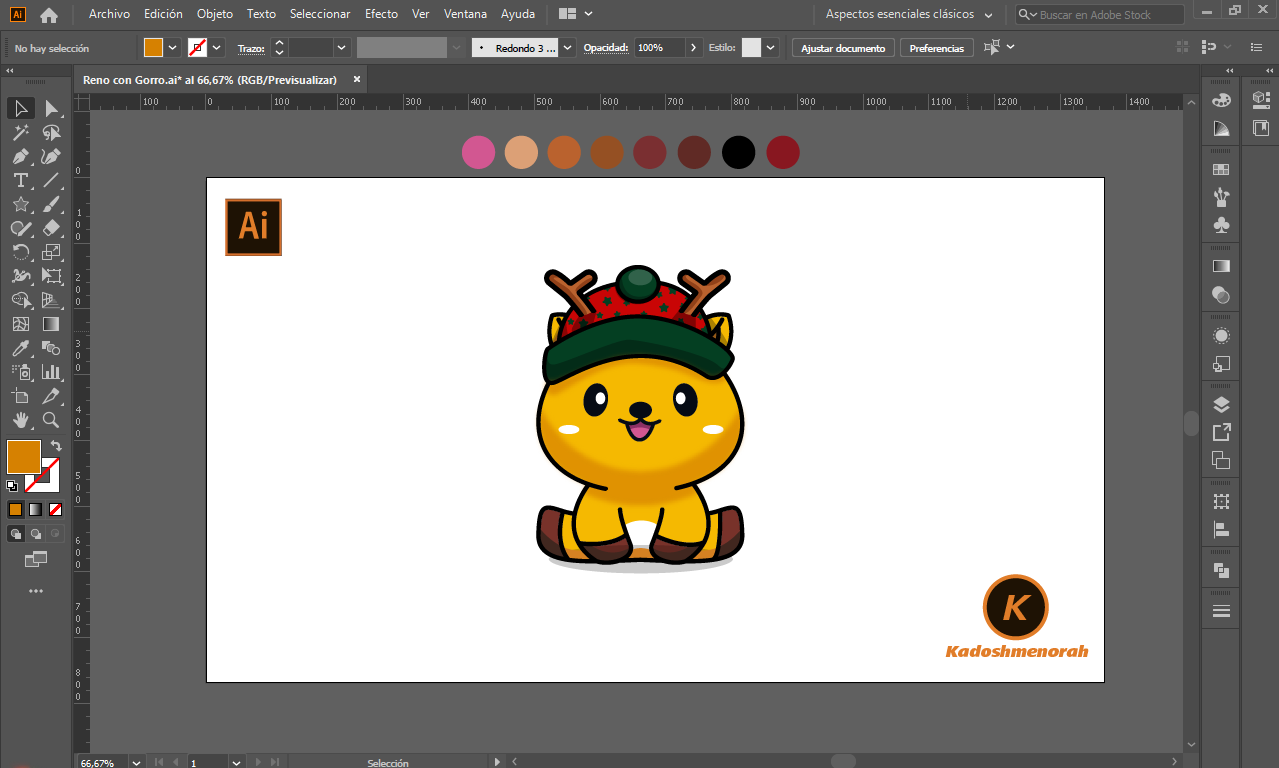Choose the Scale tool
The width and height of the screenshot is (1279, 768).
pos(51,252)
